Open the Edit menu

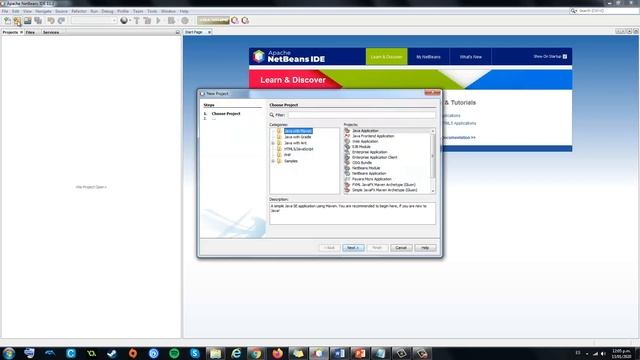pos(16,11)
